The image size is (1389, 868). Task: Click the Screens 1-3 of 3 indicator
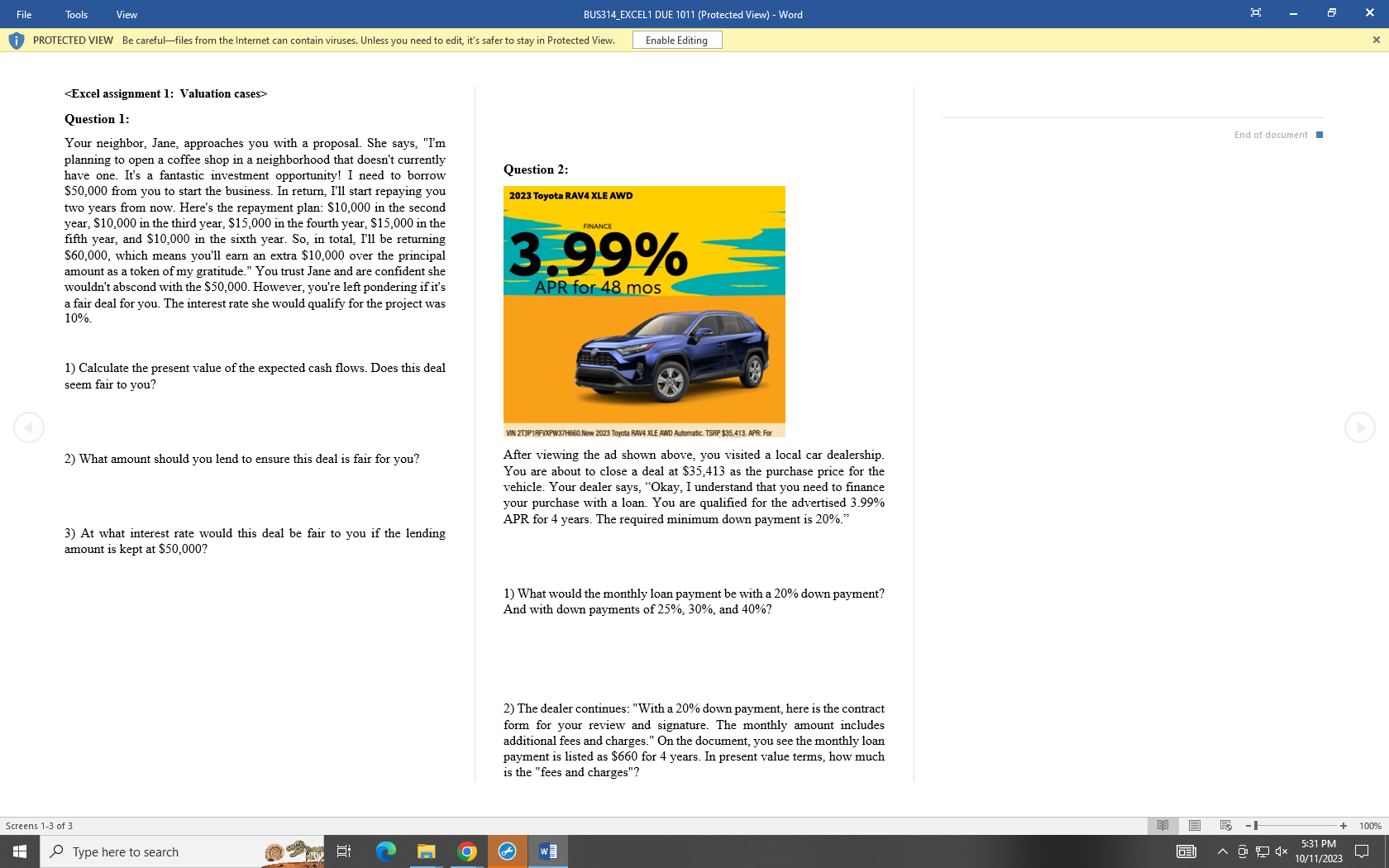[x=39, y=826]
